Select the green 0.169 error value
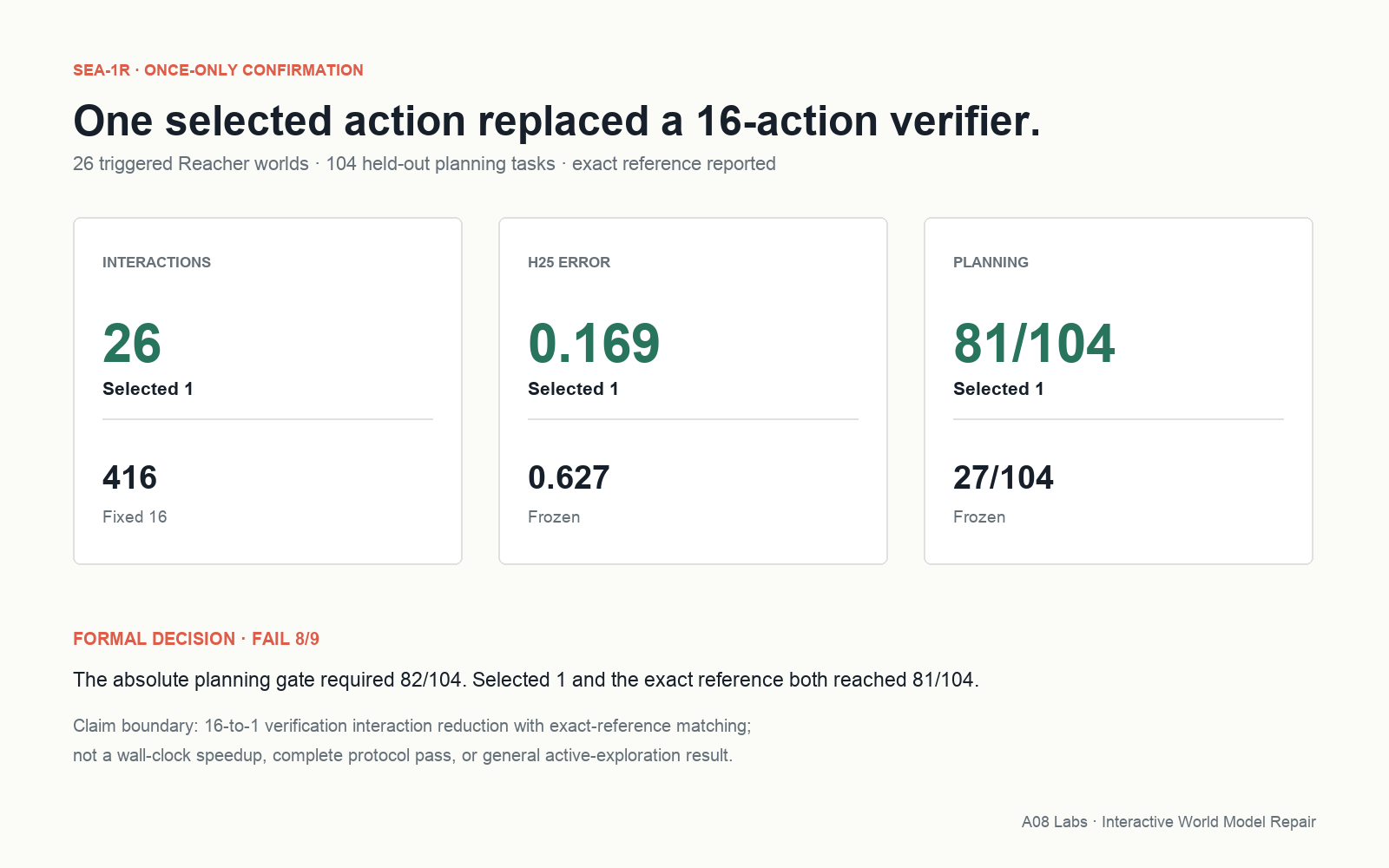1389x868 pixels. (x=594, y=344)
